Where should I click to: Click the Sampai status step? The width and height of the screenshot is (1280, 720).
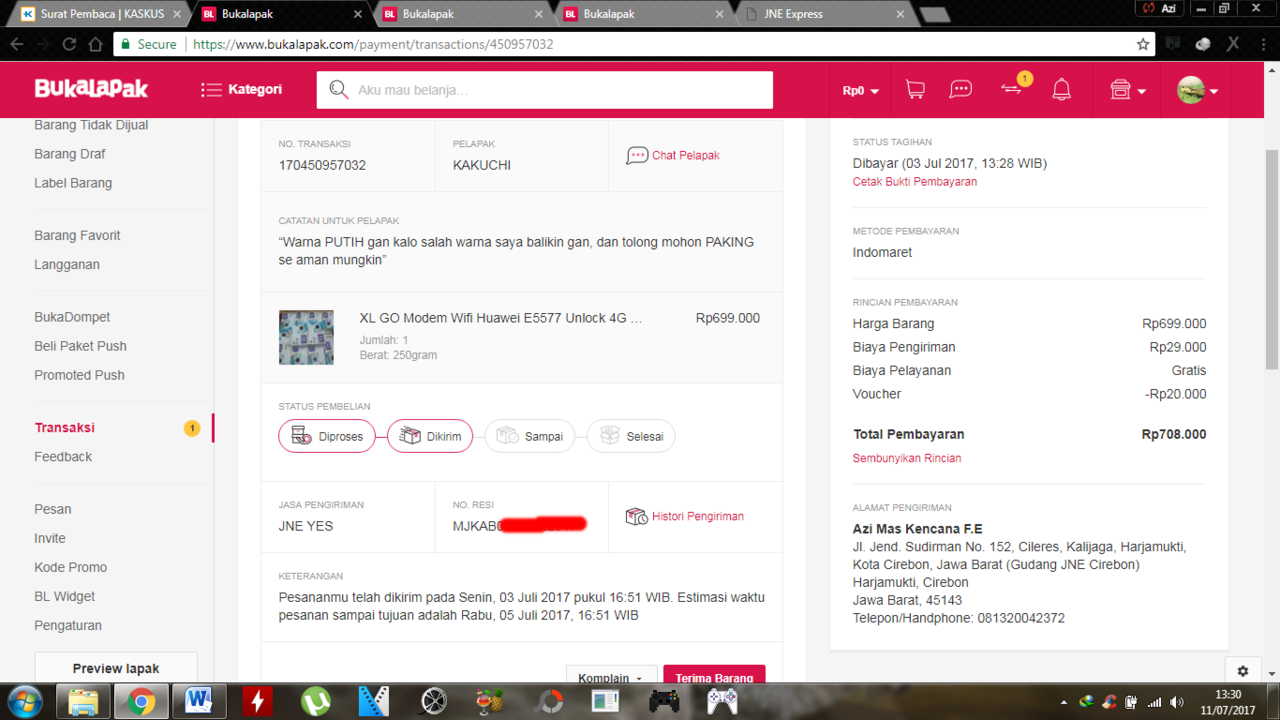530,436
